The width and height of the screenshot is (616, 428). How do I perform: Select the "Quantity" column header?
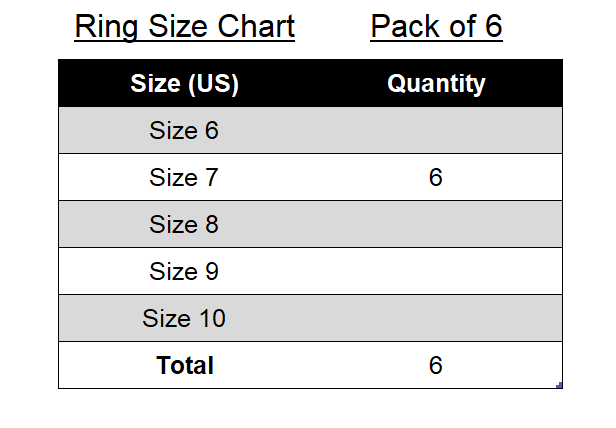coord(436,84)
